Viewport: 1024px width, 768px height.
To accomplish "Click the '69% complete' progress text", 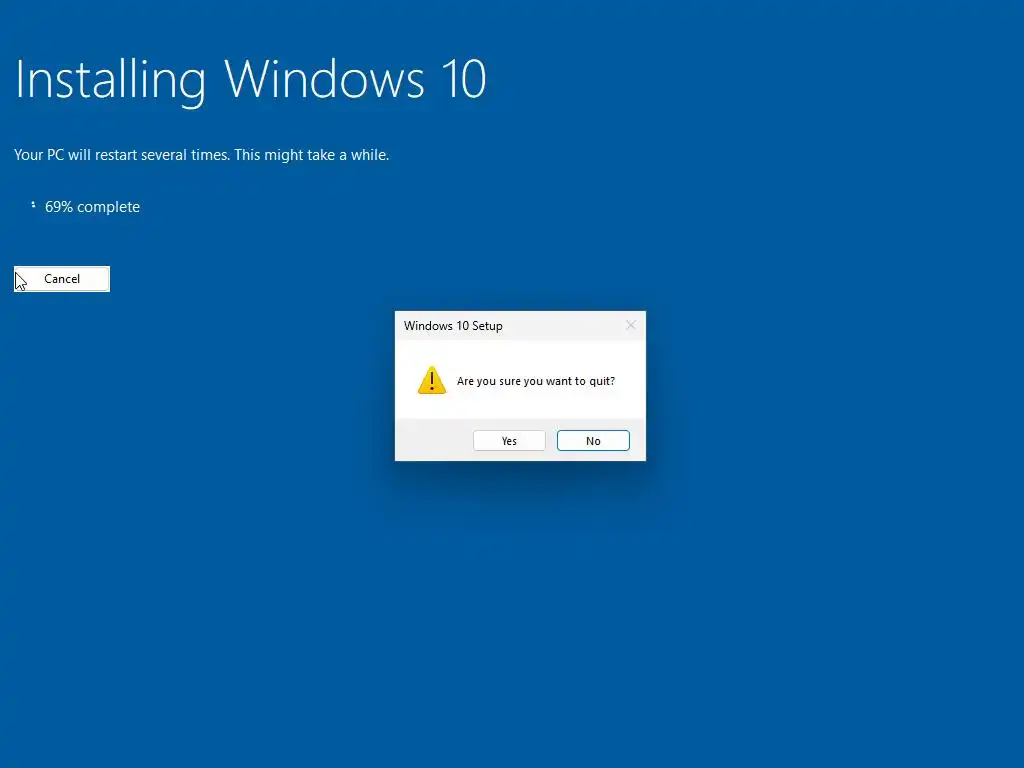I will tap(92, 207).
